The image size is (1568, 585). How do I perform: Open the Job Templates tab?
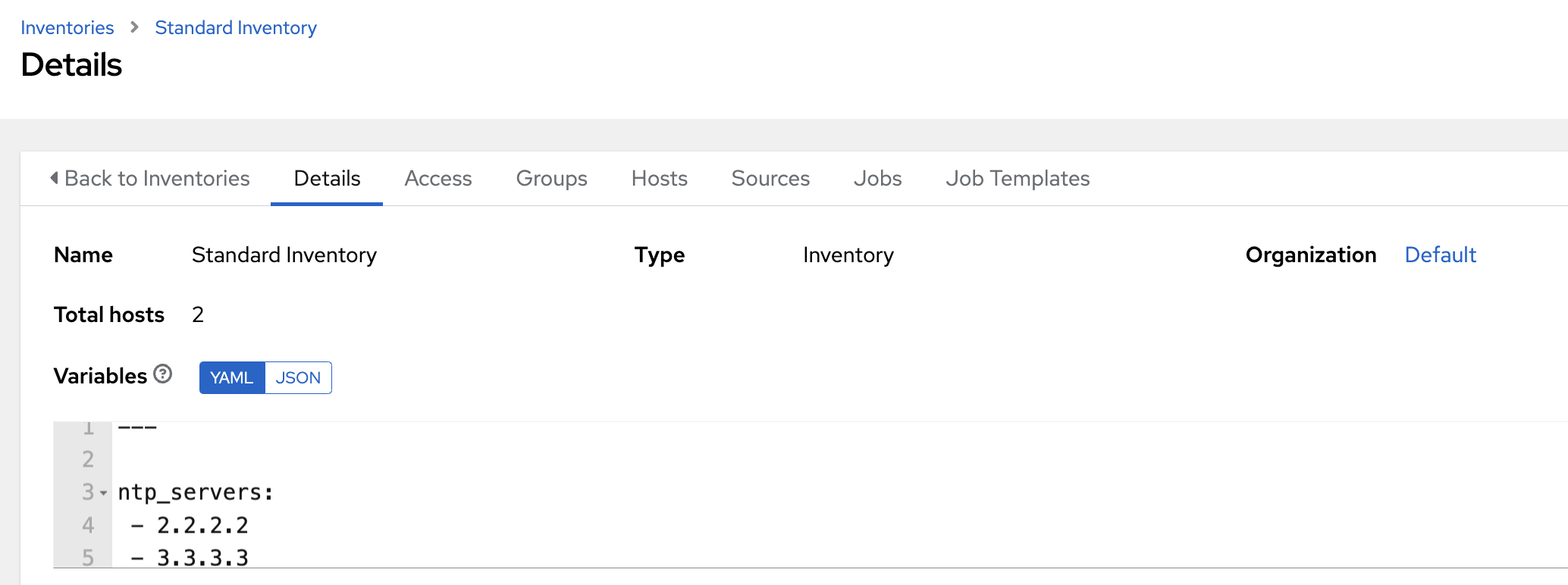[1018, 178]
